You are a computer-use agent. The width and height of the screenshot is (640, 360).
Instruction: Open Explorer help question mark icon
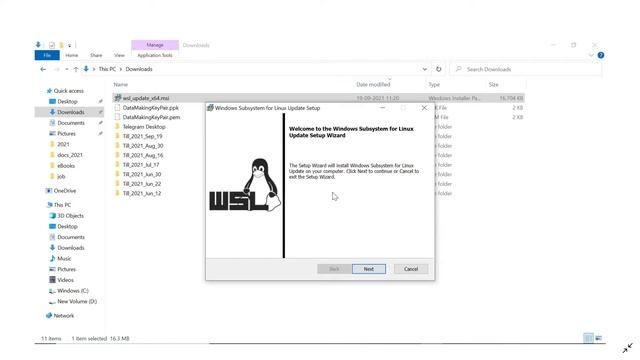pos(601,55)
